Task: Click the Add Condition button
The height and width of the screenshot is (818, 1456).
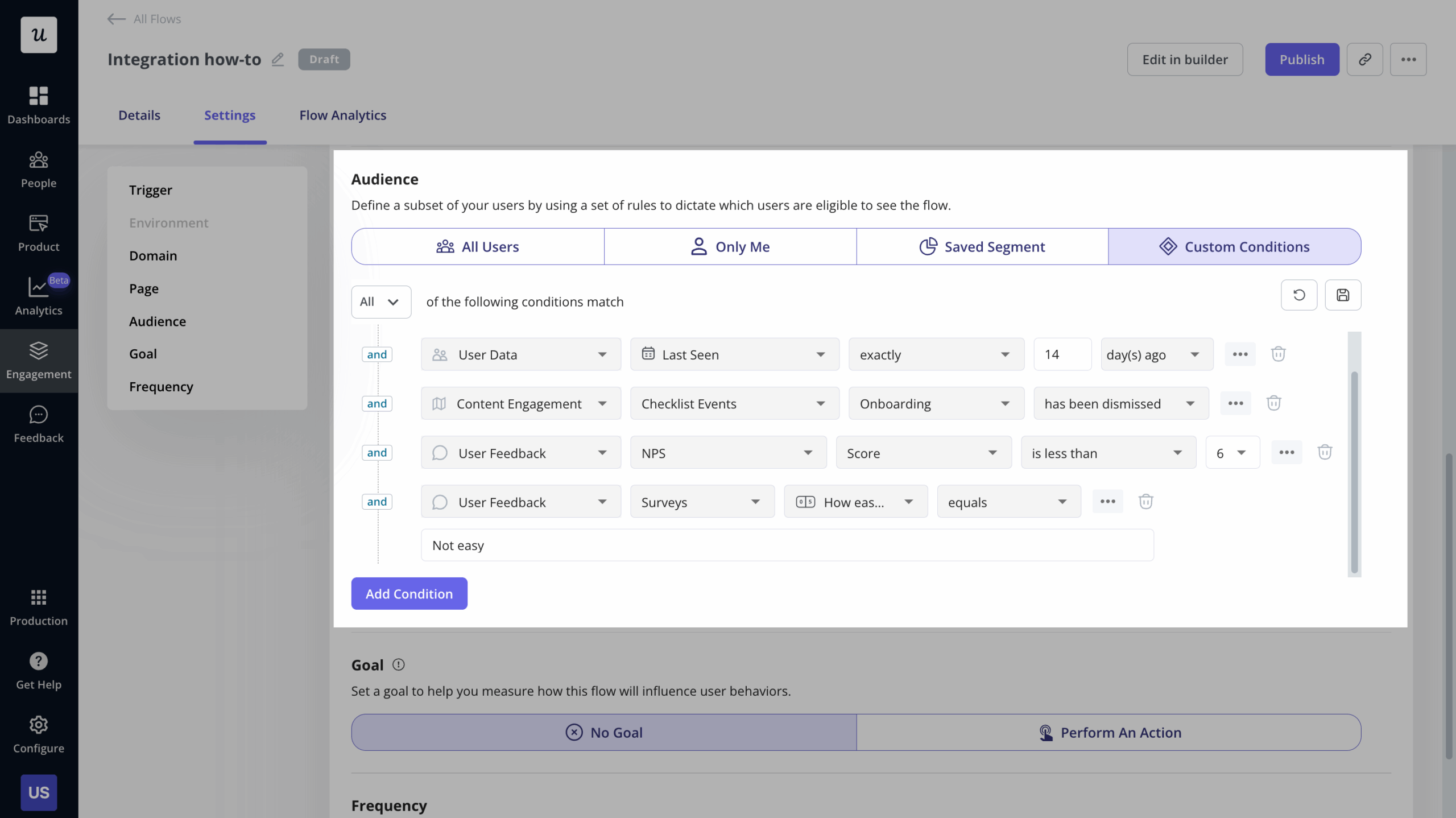Action: 409,593
